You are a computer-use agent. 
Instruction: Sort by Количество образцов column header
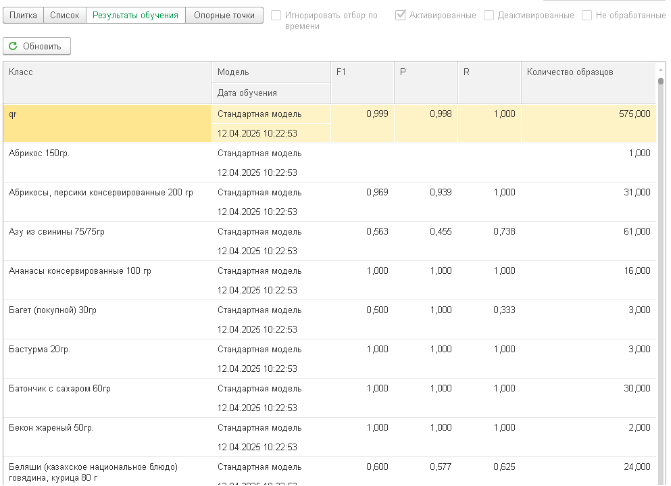(x=587, y=73)
